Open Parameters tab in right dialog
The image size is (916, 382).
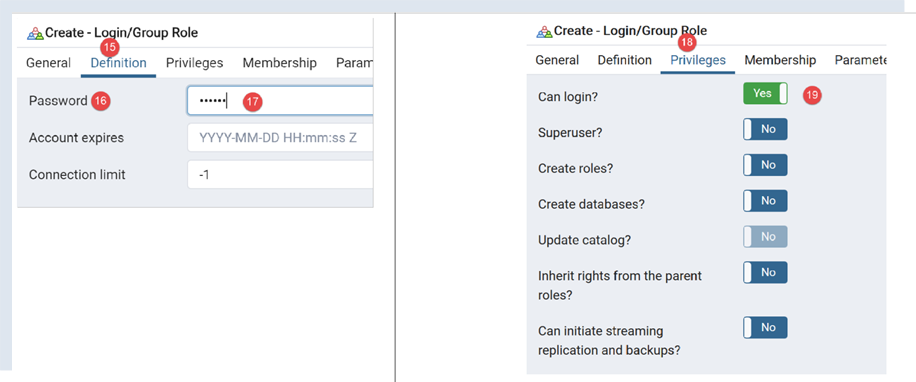(x=861, y=60)
